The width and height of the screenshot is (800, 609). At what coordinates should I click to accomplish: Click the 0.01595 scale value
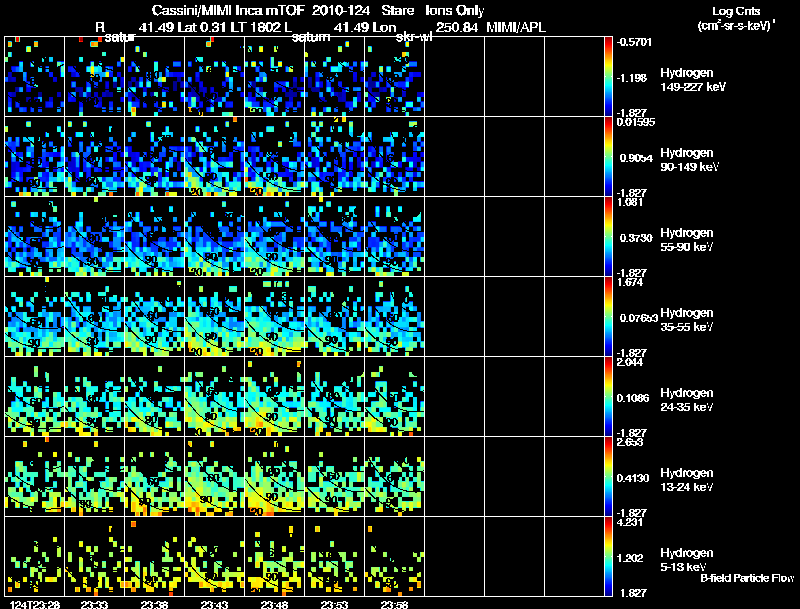click(x=636, y=122)
